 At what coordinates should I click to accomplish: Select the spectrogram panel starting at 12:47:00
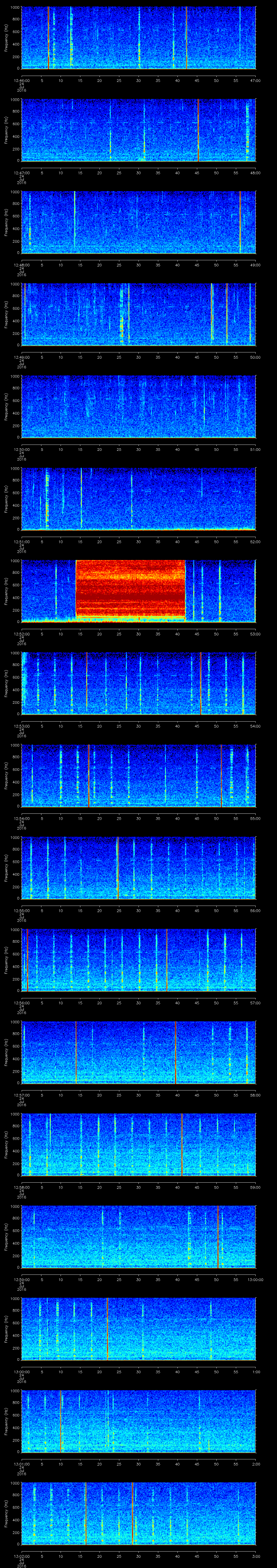pos(139,130)
